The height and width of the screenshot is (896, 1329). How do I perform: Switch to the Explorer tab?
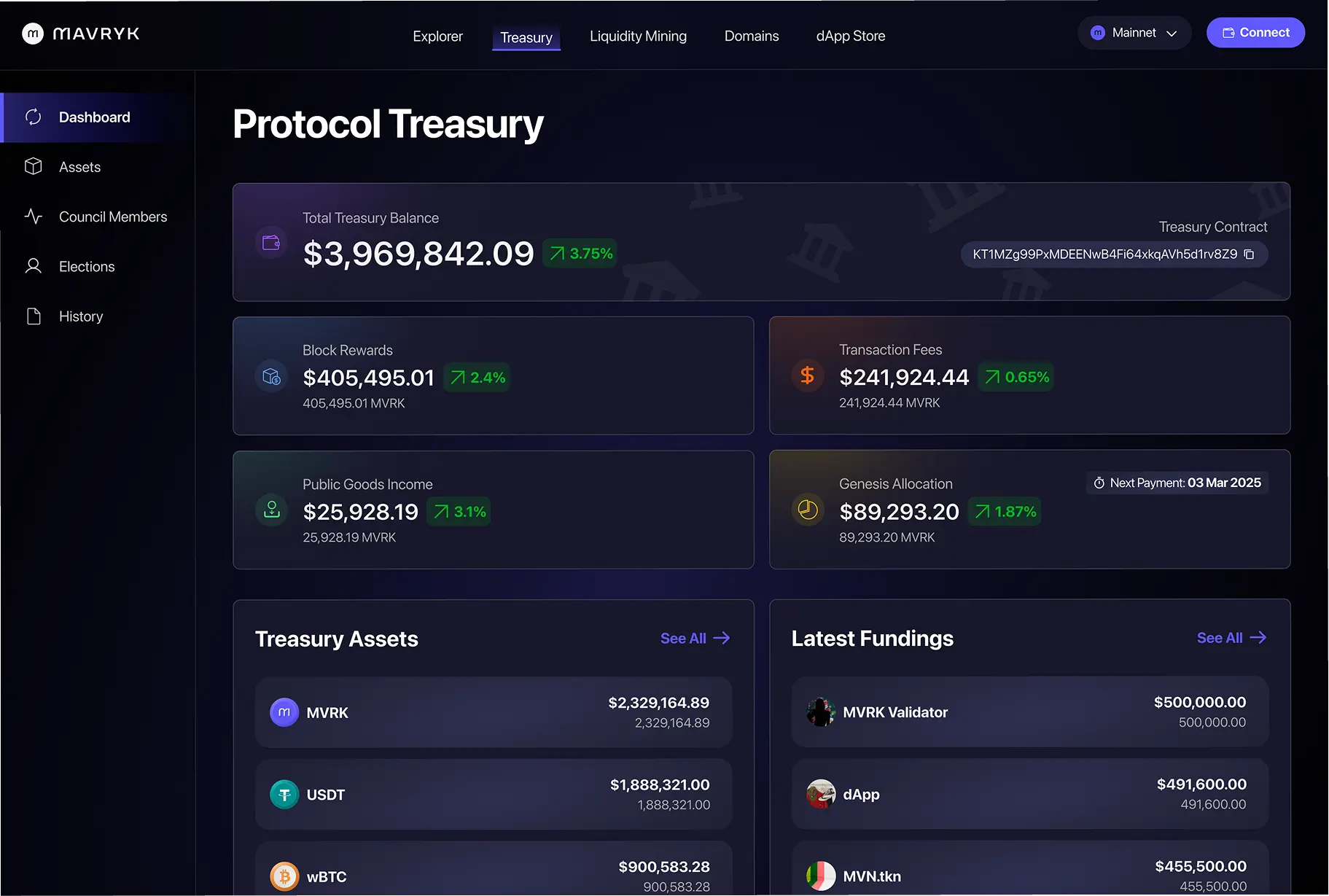click(x=437, y=36)
